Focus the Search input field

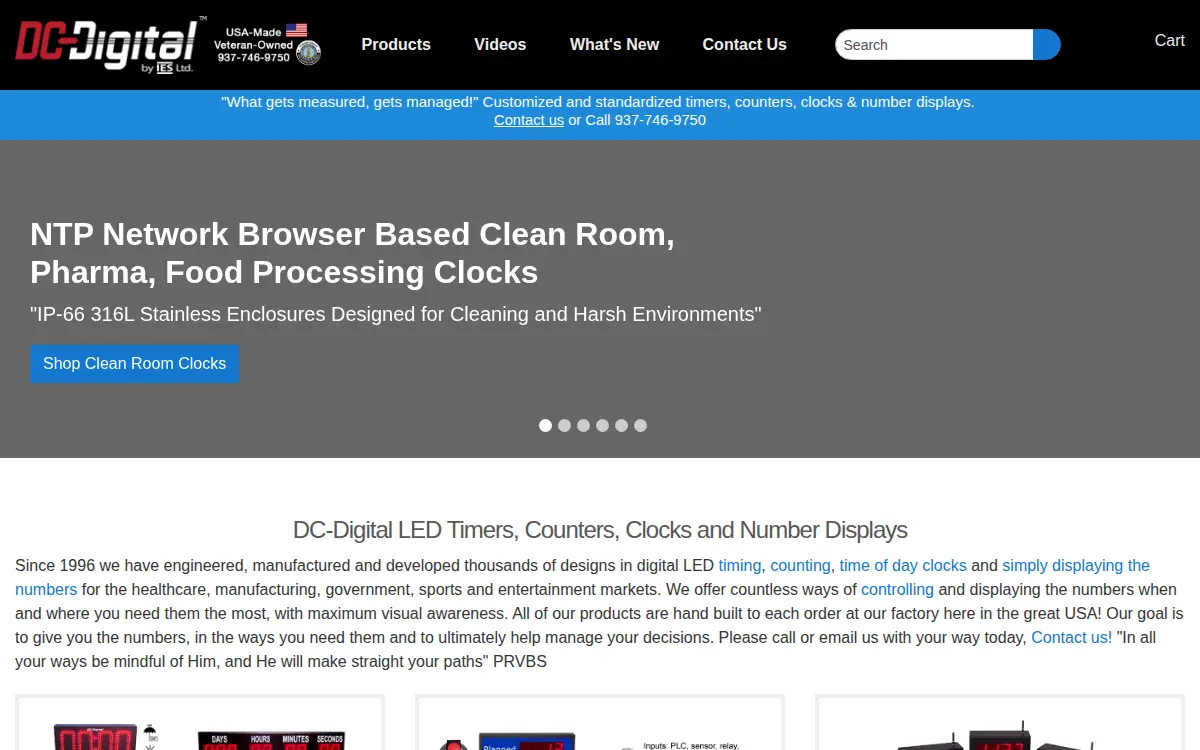point(934,45)
